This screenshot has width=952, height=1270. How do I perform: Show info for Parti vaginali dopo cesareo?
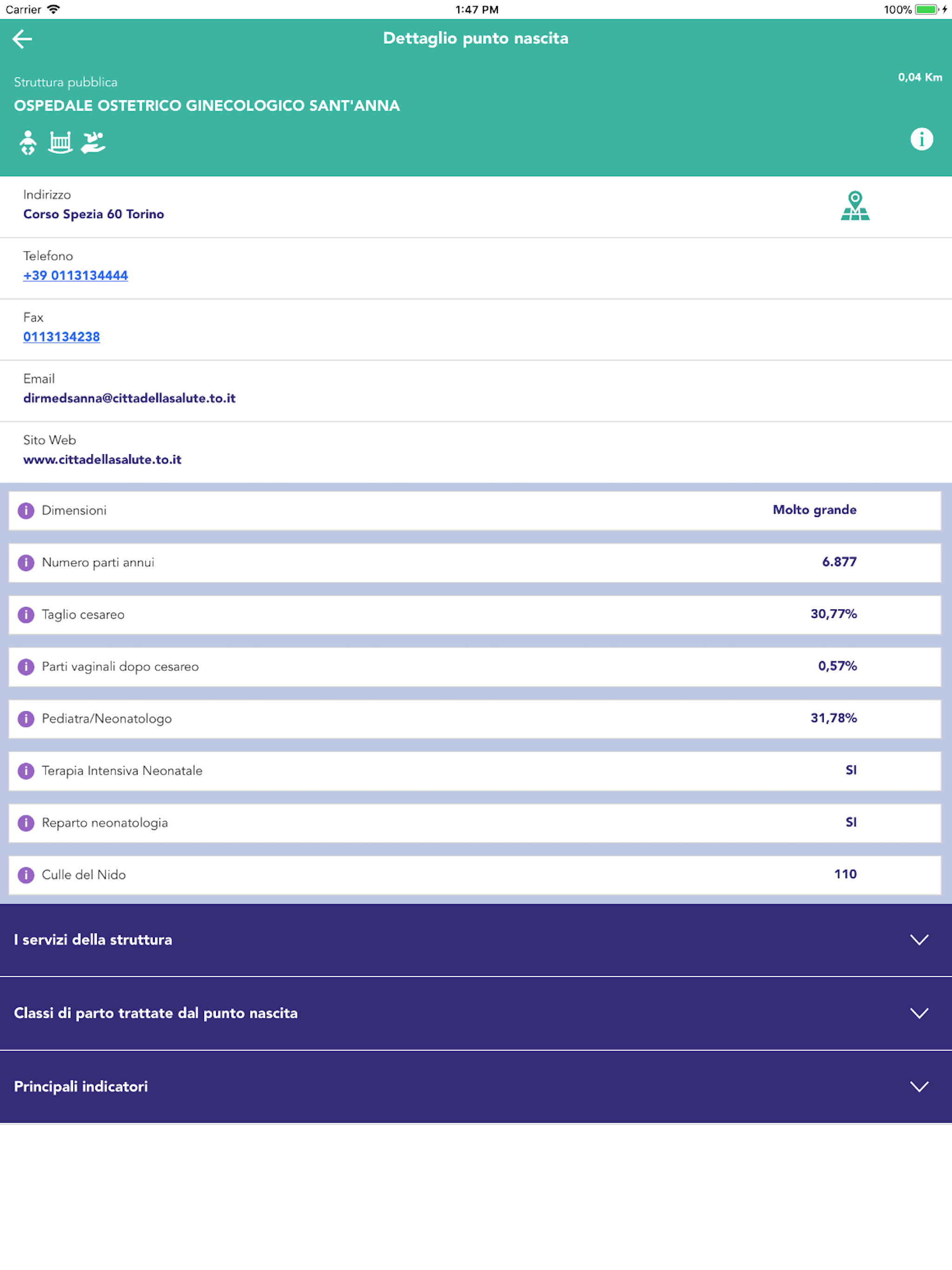click(x=26, y=667)
